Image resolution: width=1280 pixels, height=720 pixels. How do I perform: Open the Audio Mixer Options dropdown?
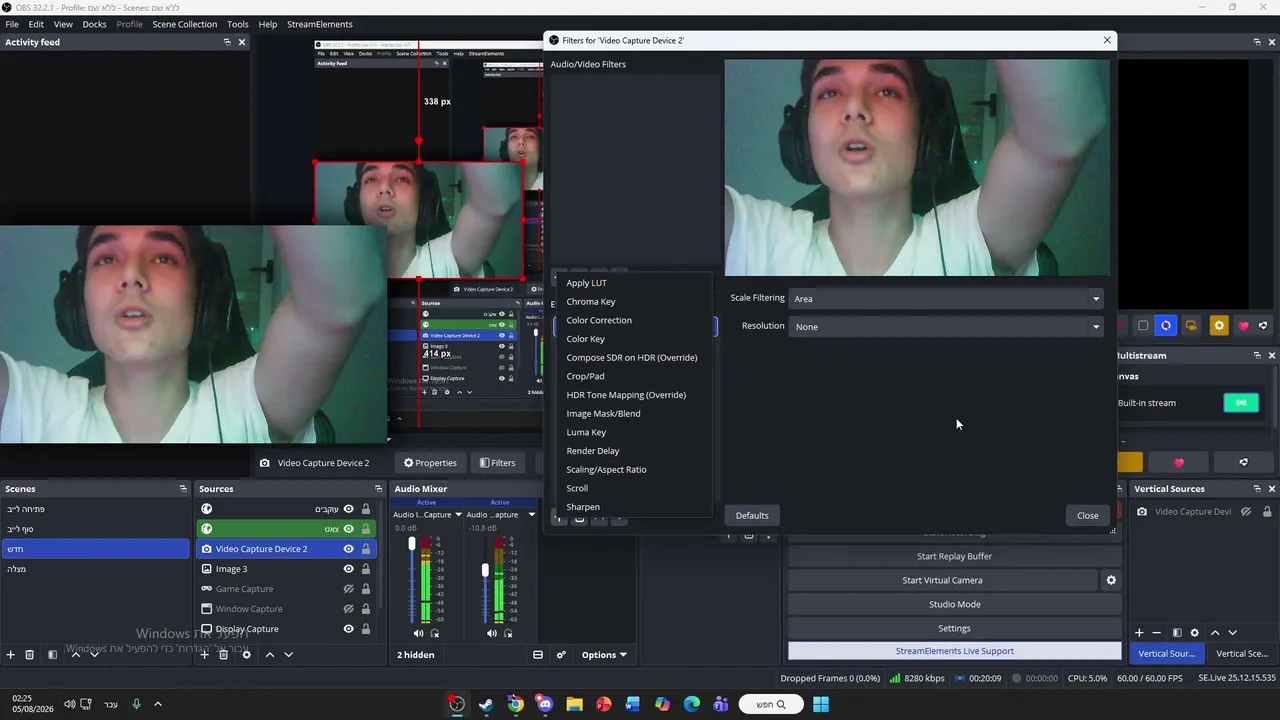(604, 655)
